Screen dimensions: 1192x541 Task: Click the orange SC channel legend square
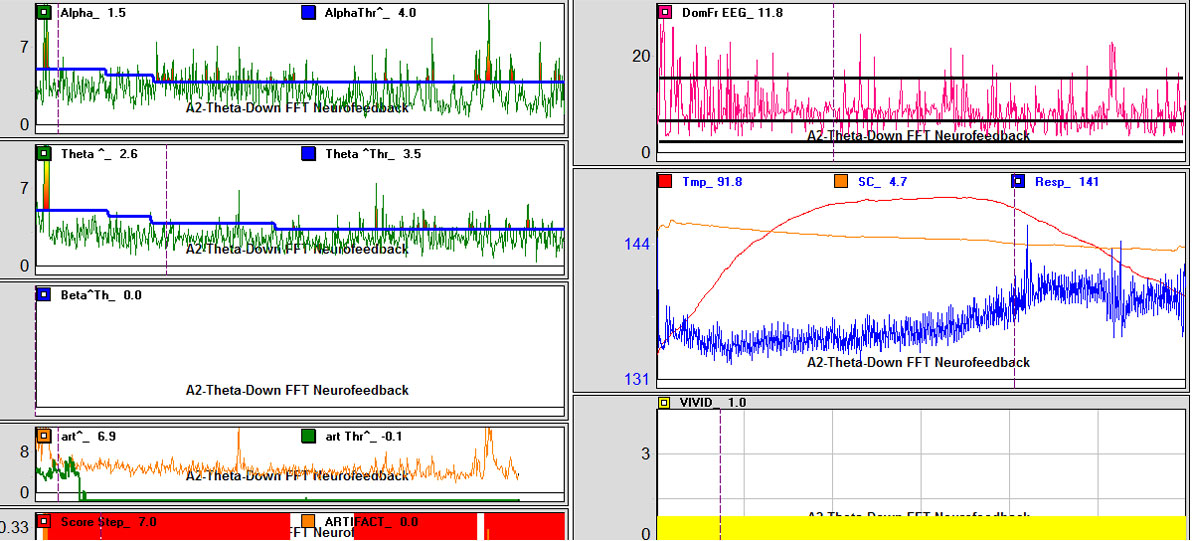[842, 182]
